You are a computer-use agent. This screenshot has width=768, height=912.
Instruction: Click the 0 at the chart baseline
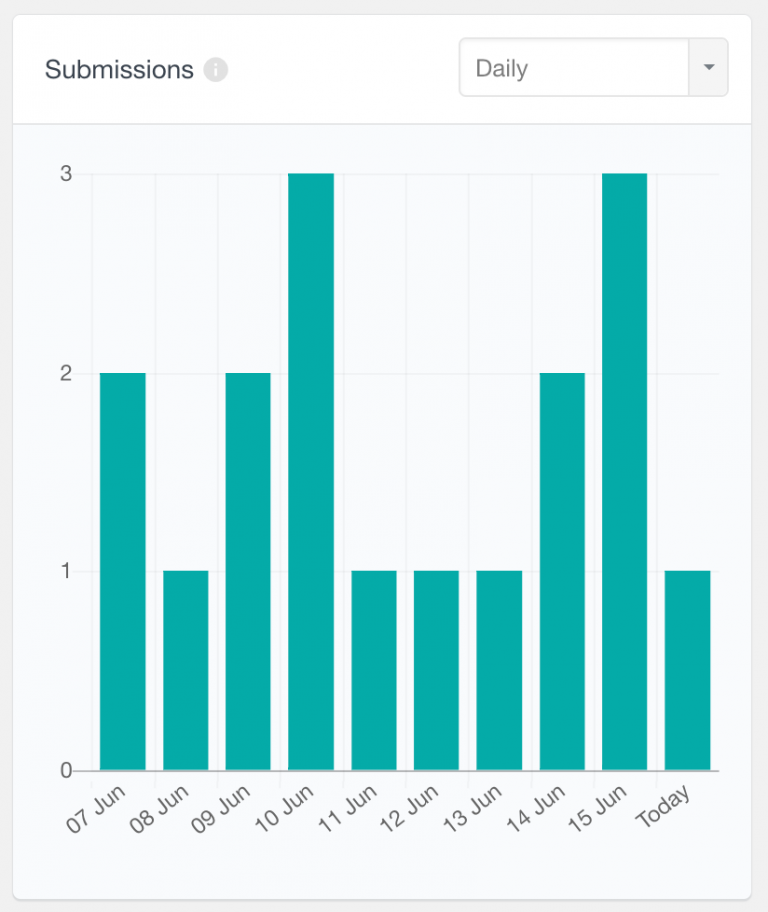click(x=66, y=769)
